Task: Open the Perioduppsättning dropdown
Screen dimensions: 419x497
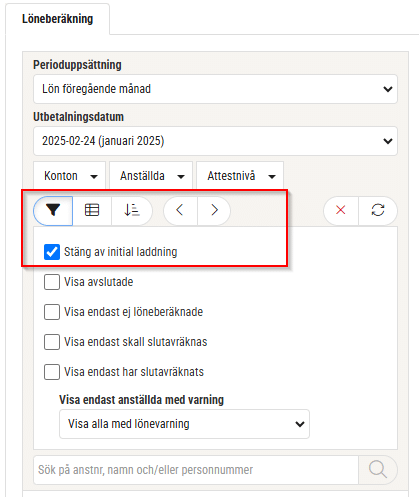Action: click(x=215, y=89)
